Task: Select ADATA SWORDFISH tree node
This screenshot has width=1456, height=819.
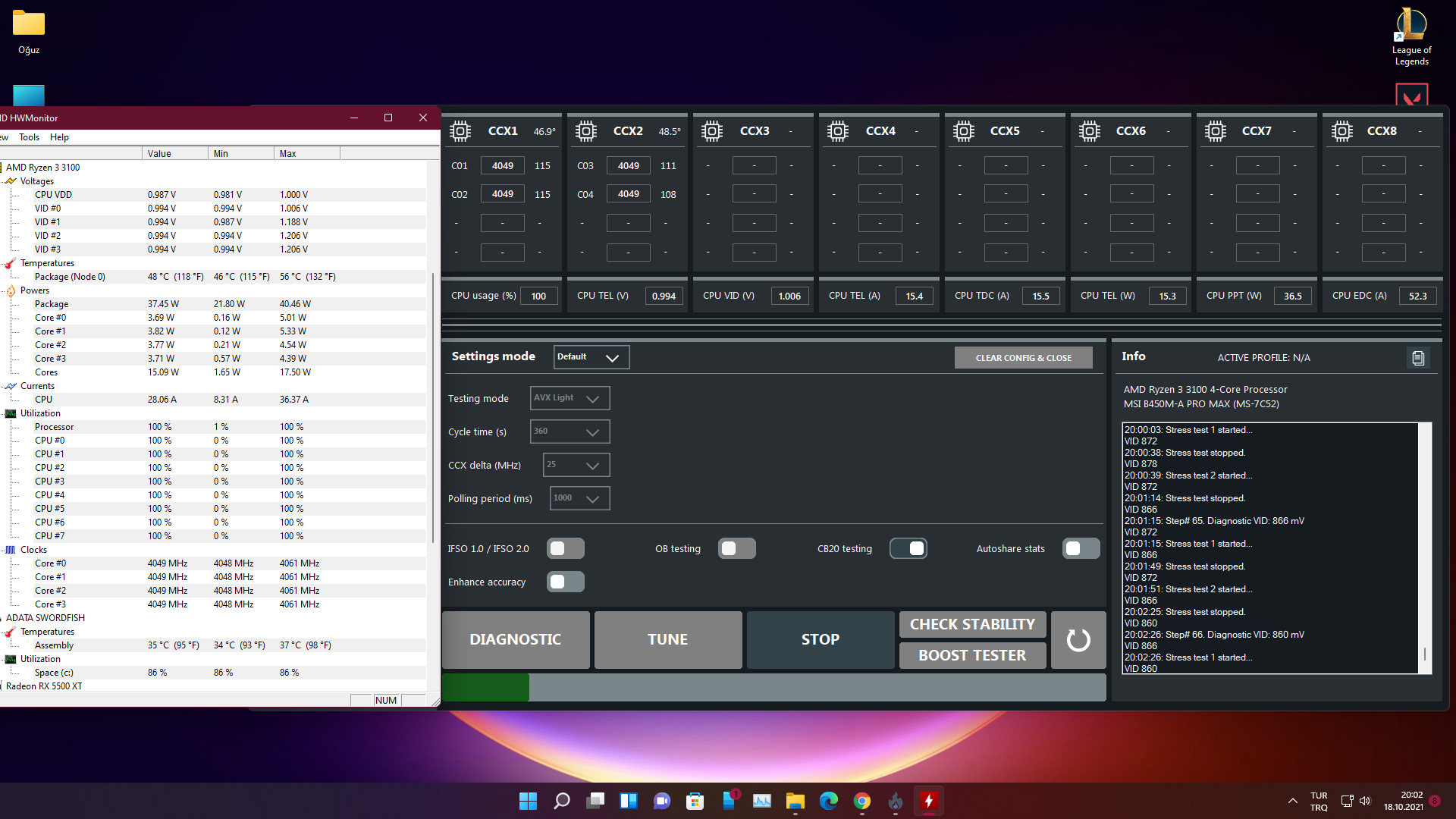Action: [x=45, y=618]
